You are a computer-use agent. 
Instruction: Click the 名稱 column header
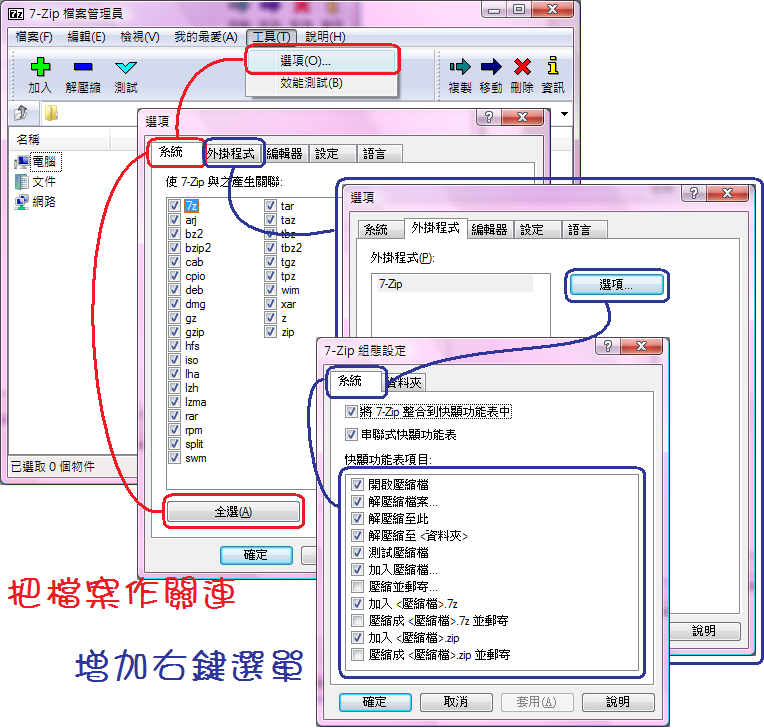tap(58, 139)
